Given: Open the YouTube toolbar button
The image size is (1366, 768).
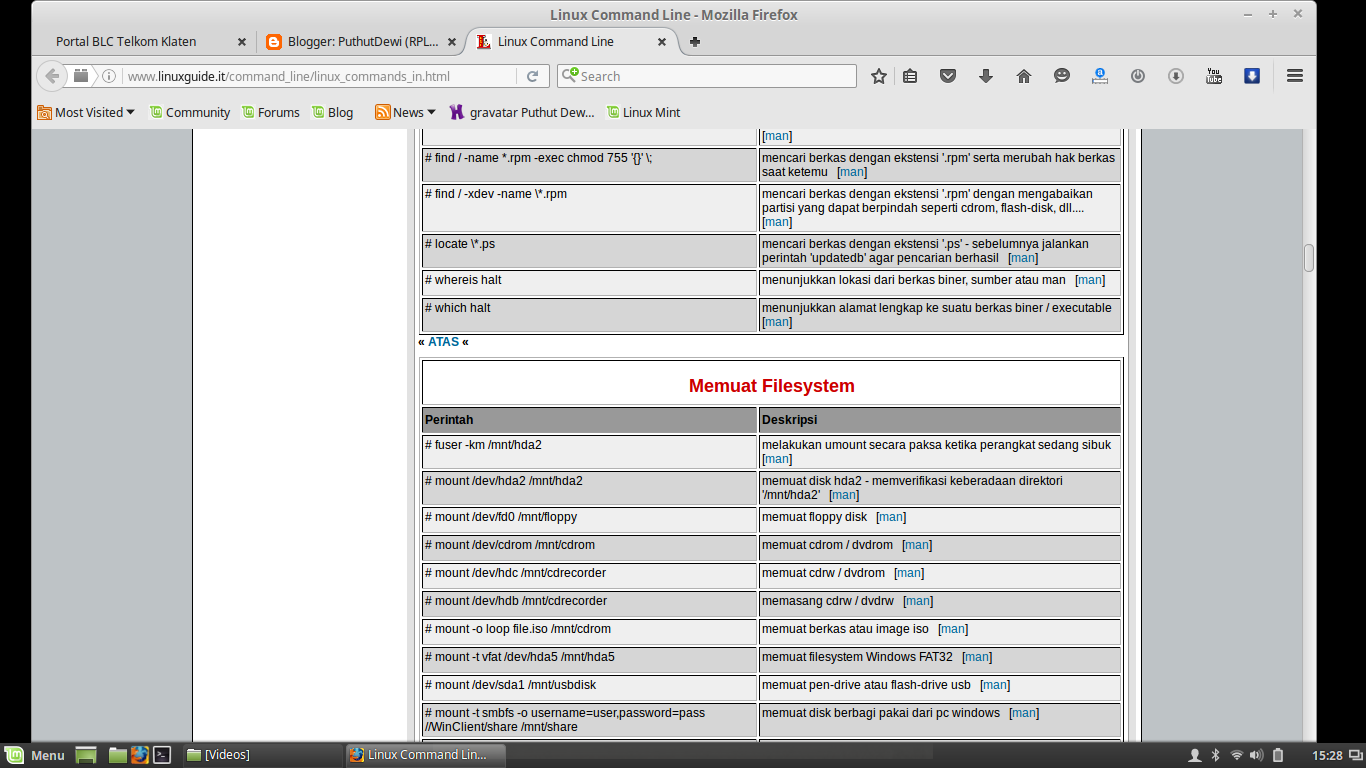Looking at the screenshot, I should (x=1214, y=76).
